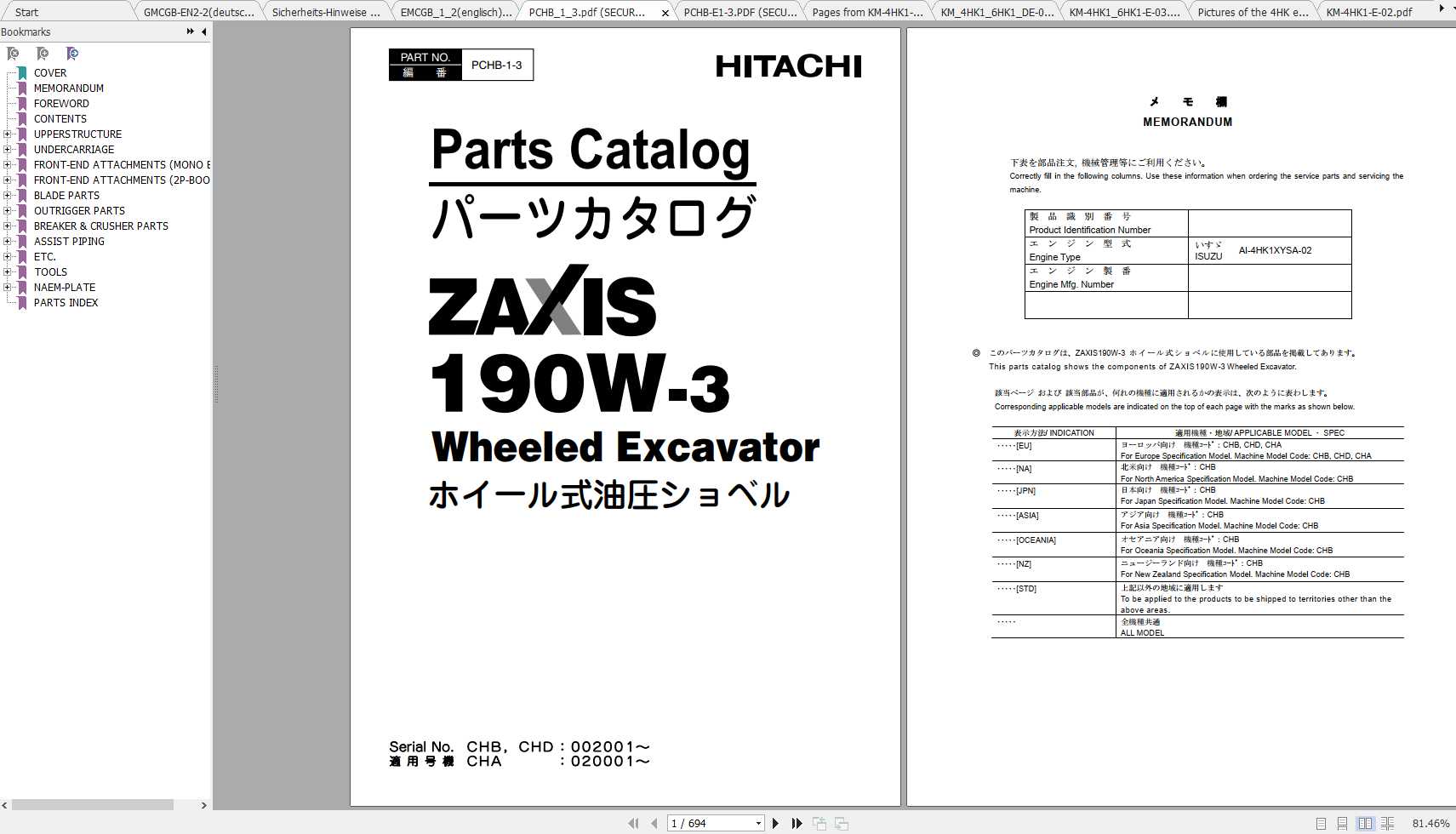Select the collapse-all bookmarks icon
Viewport: 1456px width, 834px height.
coord(13,54)
